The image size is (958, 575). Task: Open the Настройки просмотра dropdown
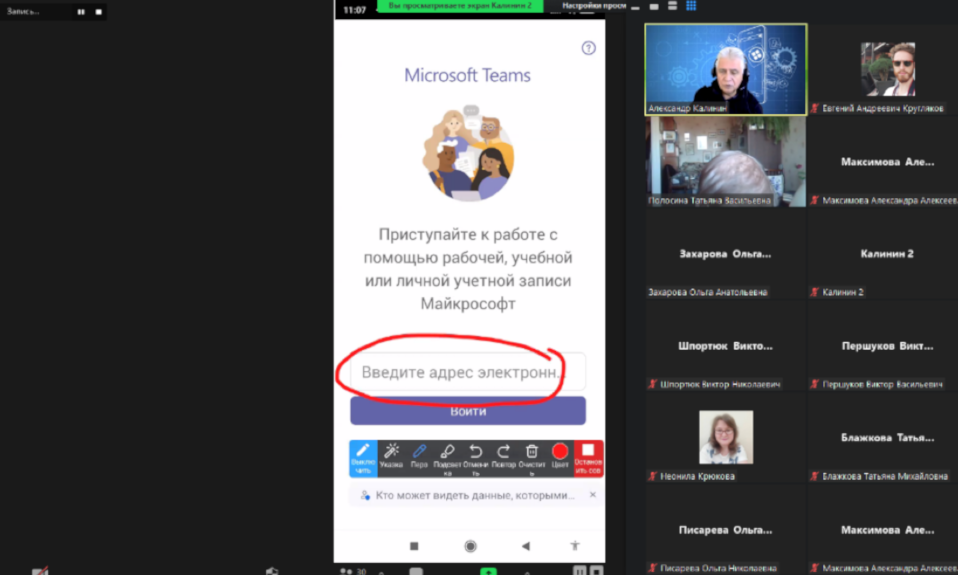(x=594, y=6)
